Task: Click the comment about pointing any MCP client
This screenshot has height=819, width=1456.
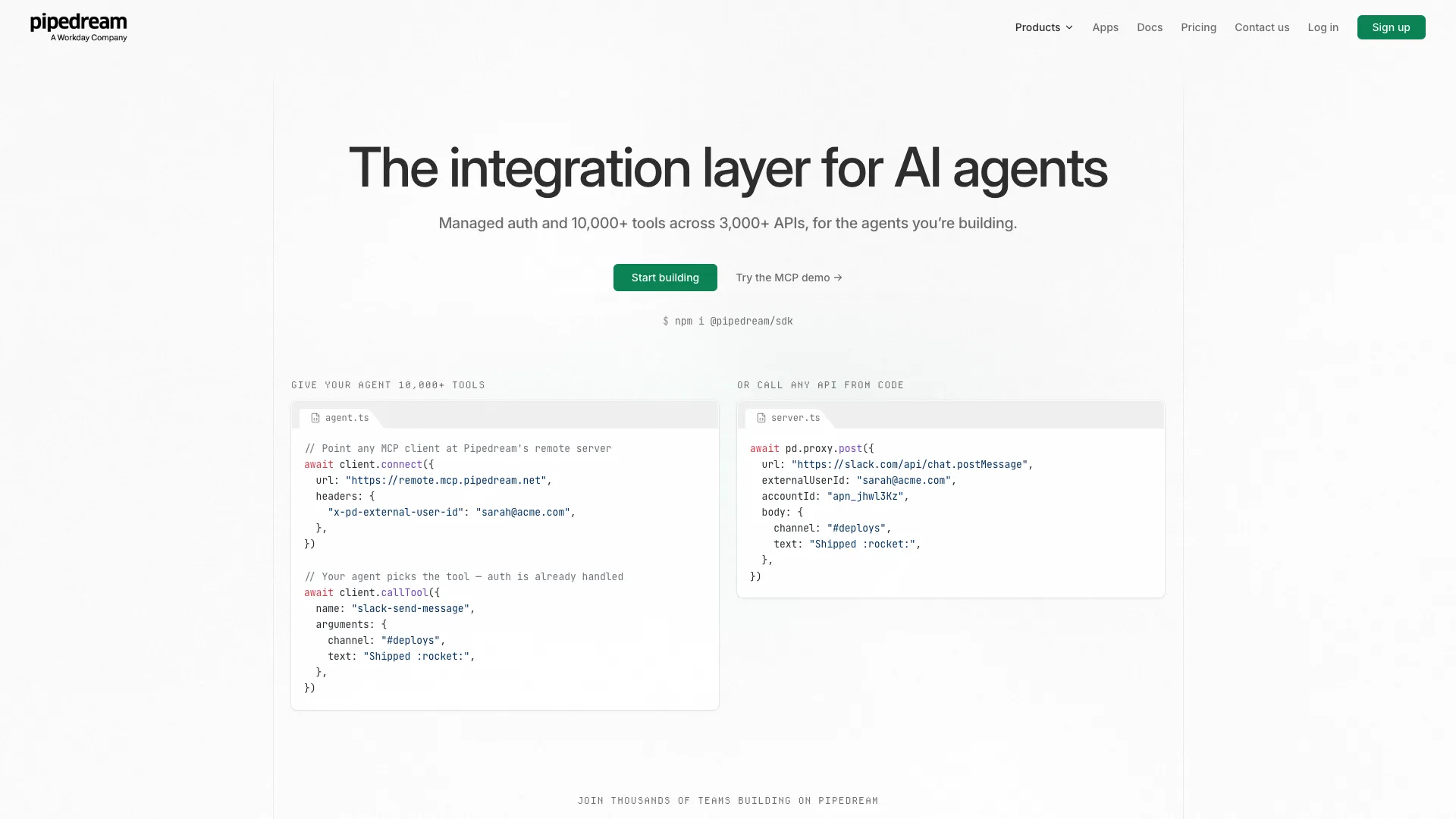Action: (x=458, y=449)
